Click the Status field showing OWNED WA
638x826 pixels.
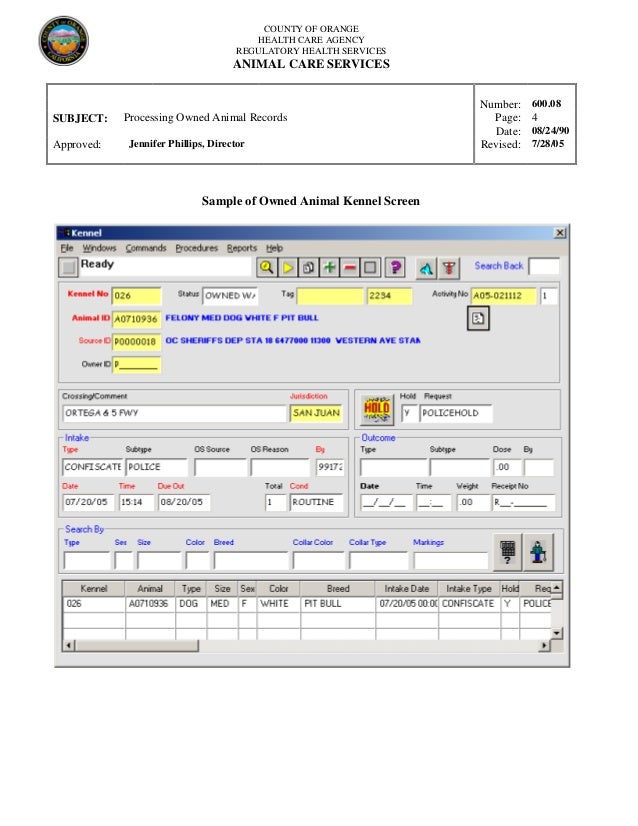[x=230, y=296]
